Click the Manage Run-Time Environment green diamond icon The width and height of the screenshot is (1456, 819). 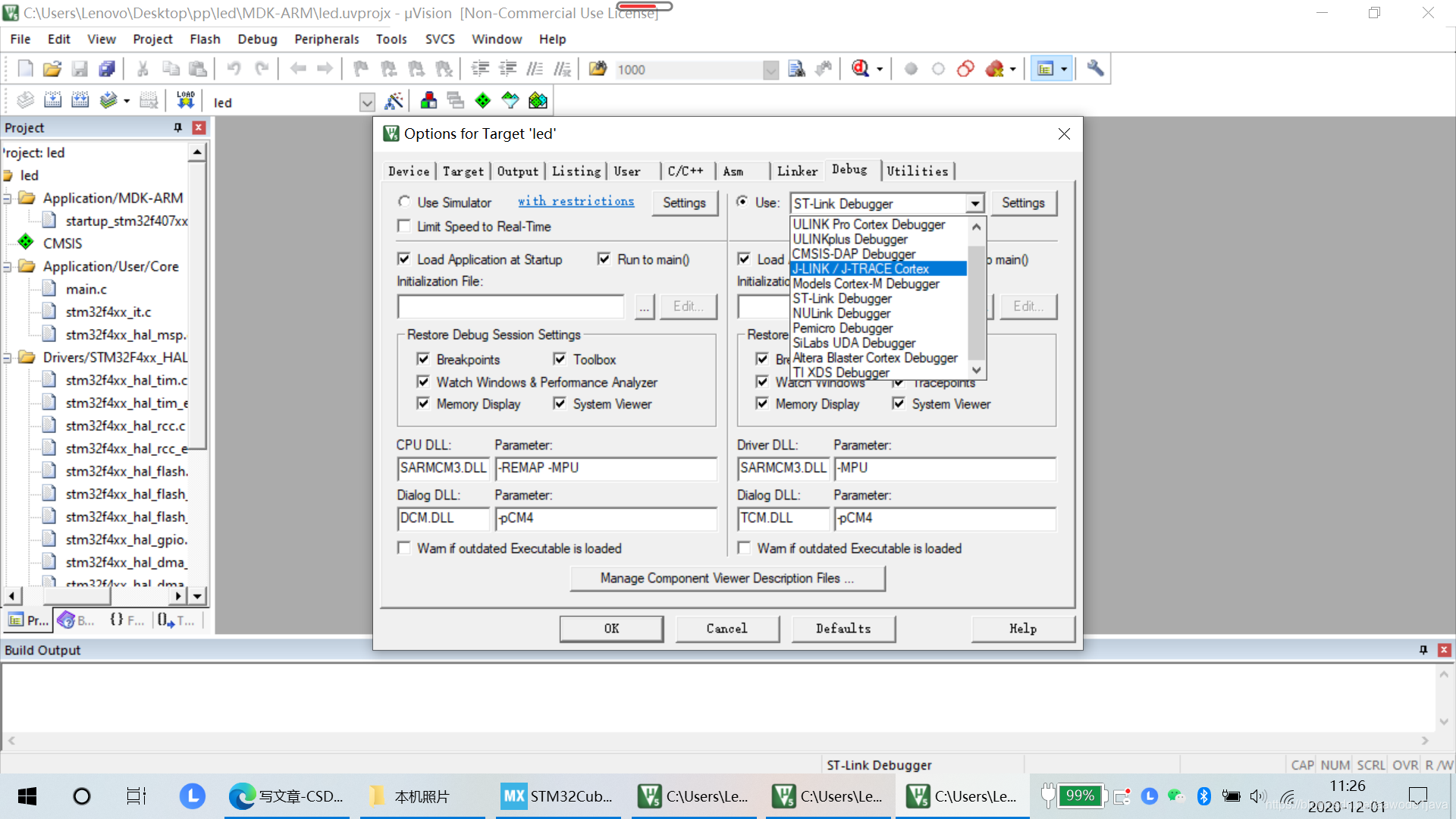point(482,101)
